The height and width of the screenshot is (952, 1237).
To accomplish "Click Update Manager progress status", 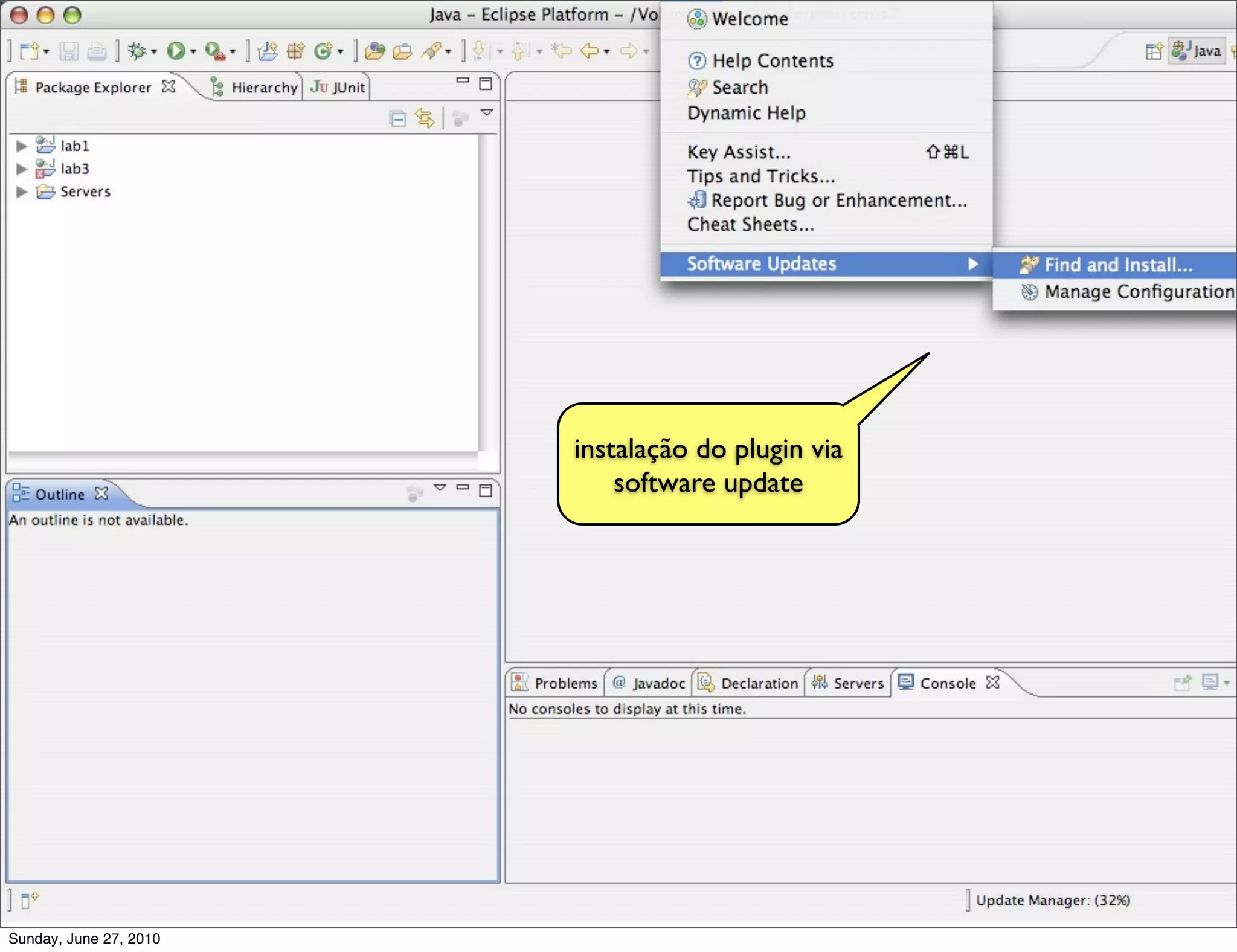I will (1052, 900).
